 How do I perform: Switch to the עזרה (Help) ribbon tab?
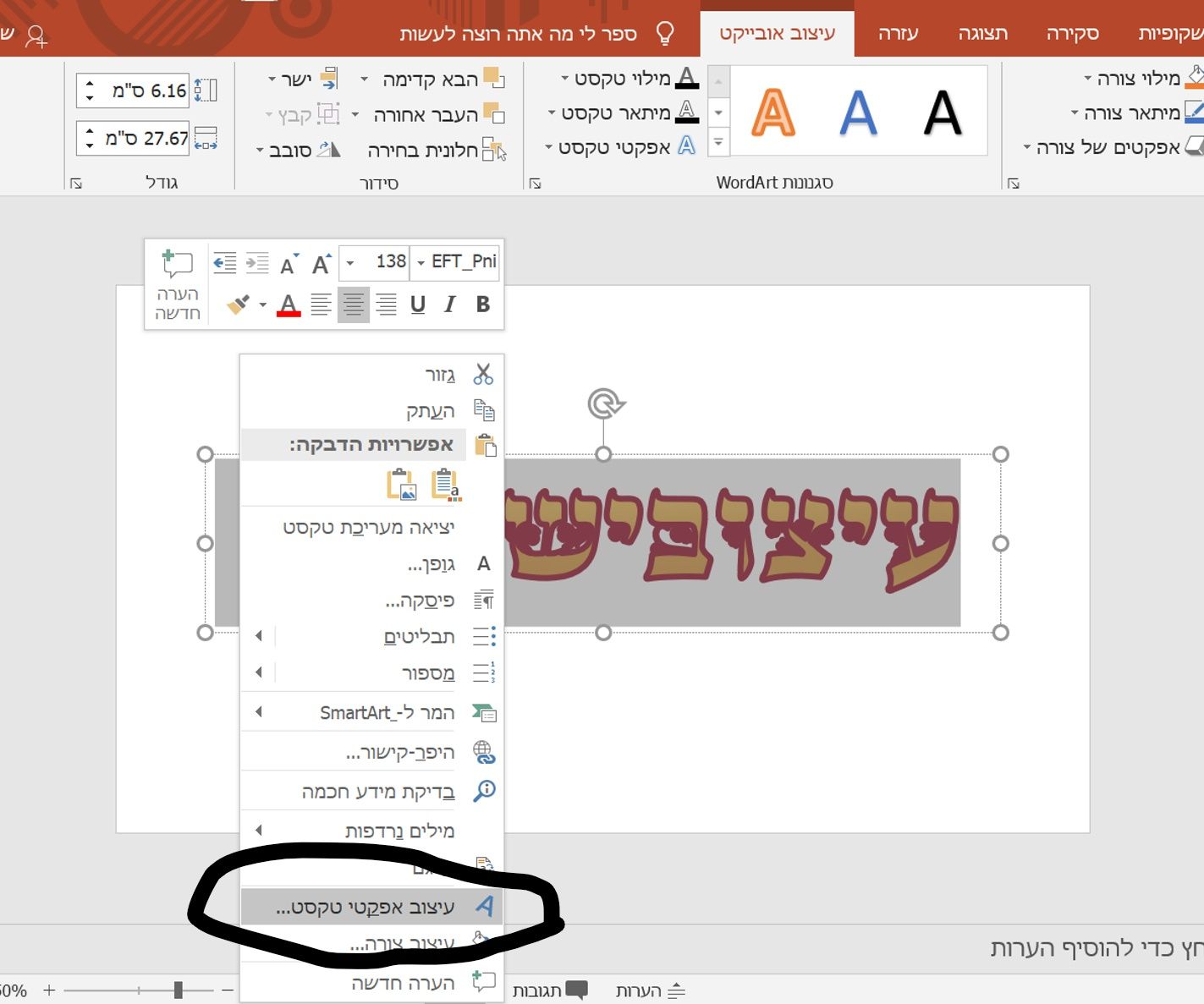click(x=898, y=34)
